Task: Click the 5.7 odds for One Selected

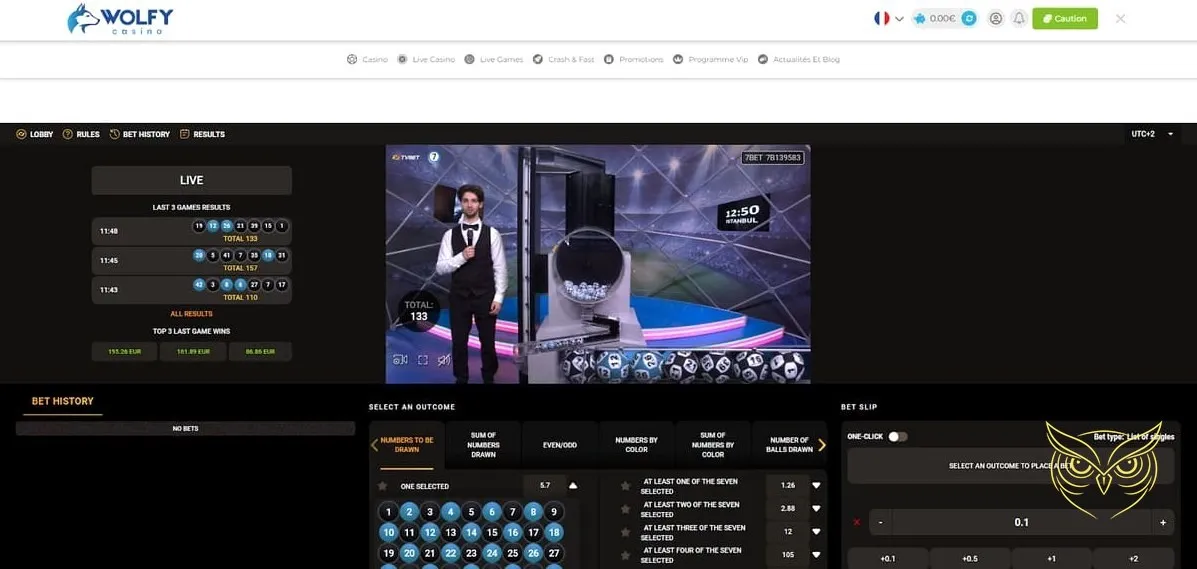Action: (545, 486)
